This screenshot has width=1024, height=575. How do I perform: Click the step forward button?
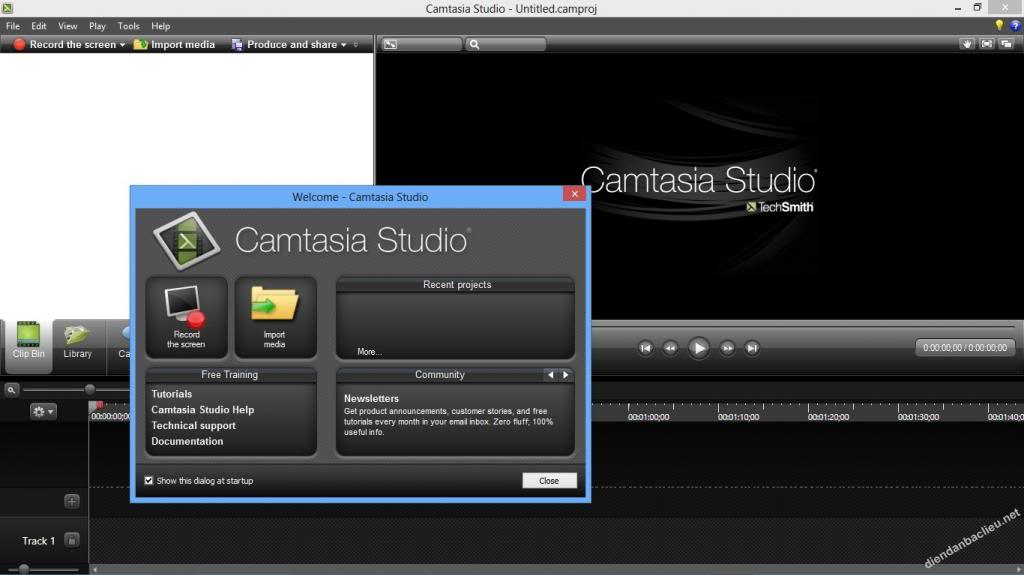click(727, 348)
